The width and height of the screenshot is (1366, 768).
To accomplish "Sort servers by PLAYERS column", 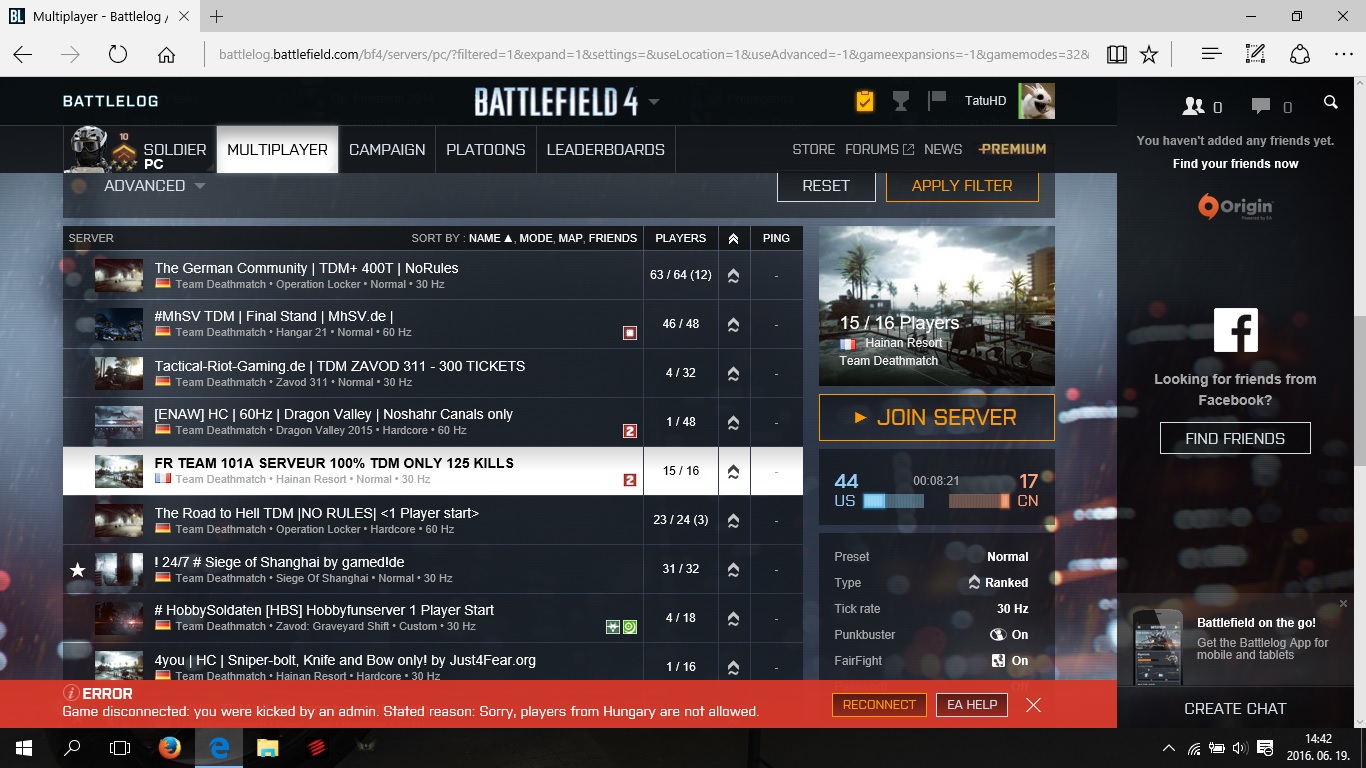I will click(x=680, y=238).
